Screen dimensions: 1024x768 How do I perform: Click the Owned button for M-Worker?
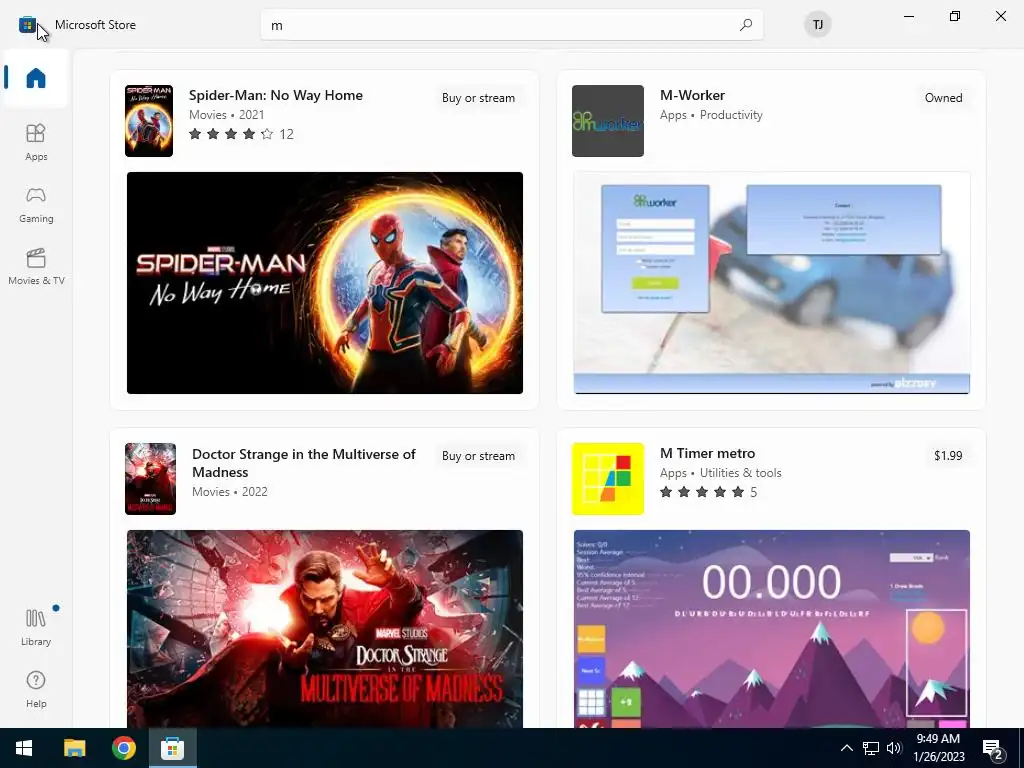pyautogui.click(x=943, y=98)
